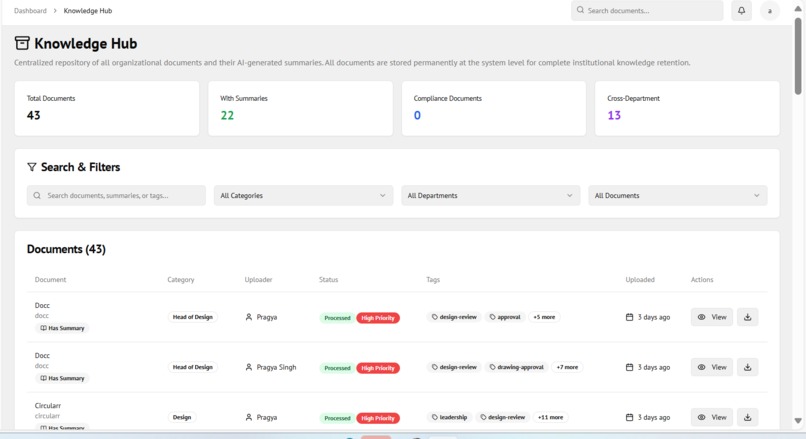
Task: Download the first Docc document by Pragya
Action: point(747,317)
